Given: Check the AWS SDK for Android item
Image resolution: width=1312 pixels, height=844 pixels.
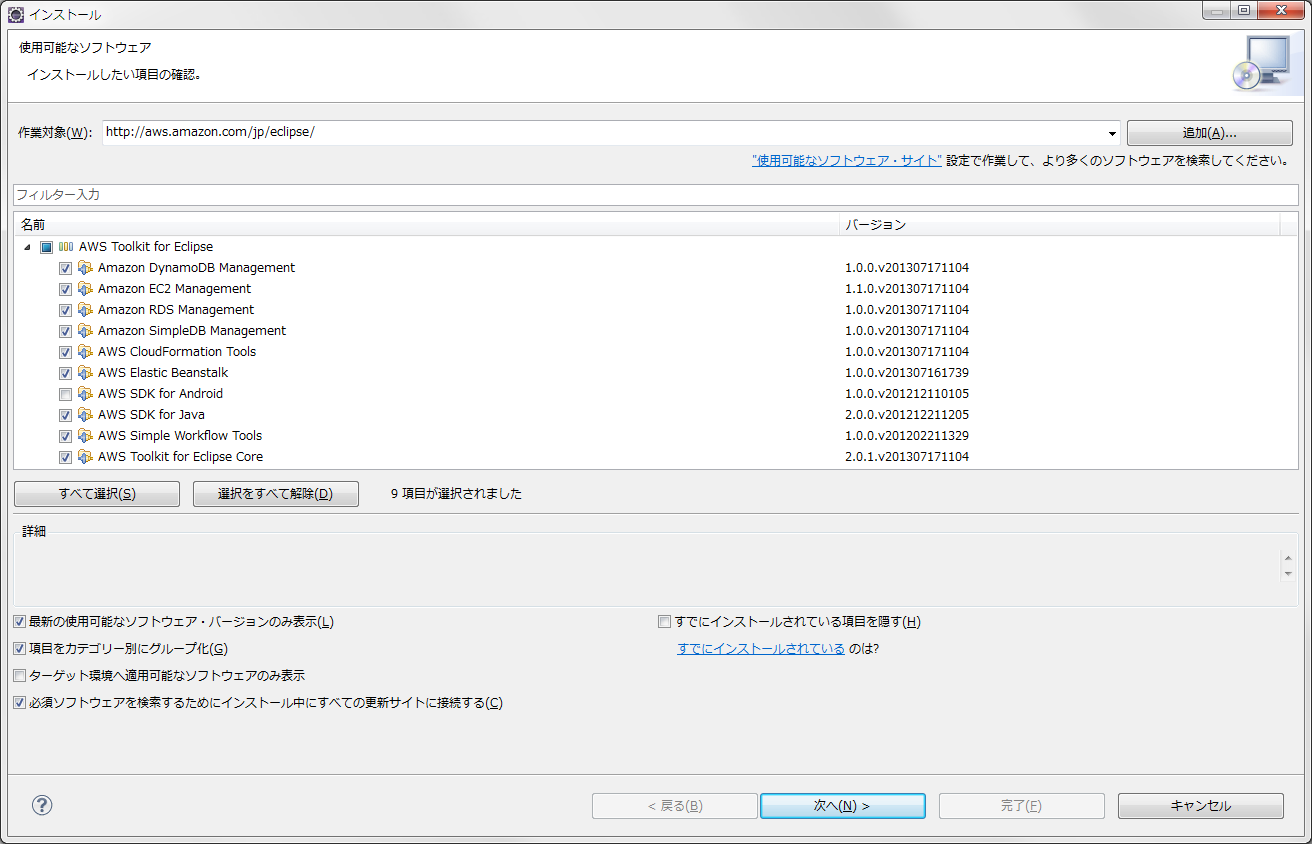Looking at the screenshot, I should 65,393.
